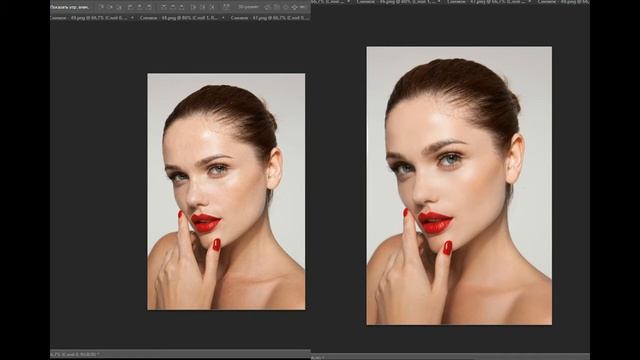Click Align vertical centers icon

click(111, 7)
